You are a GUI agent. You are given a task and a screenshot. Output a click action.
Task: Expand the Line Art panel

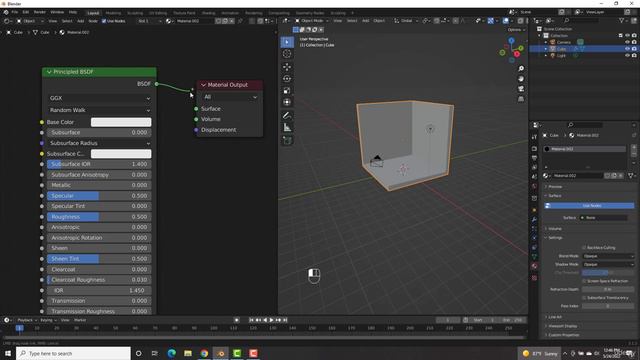coord(554,317)
